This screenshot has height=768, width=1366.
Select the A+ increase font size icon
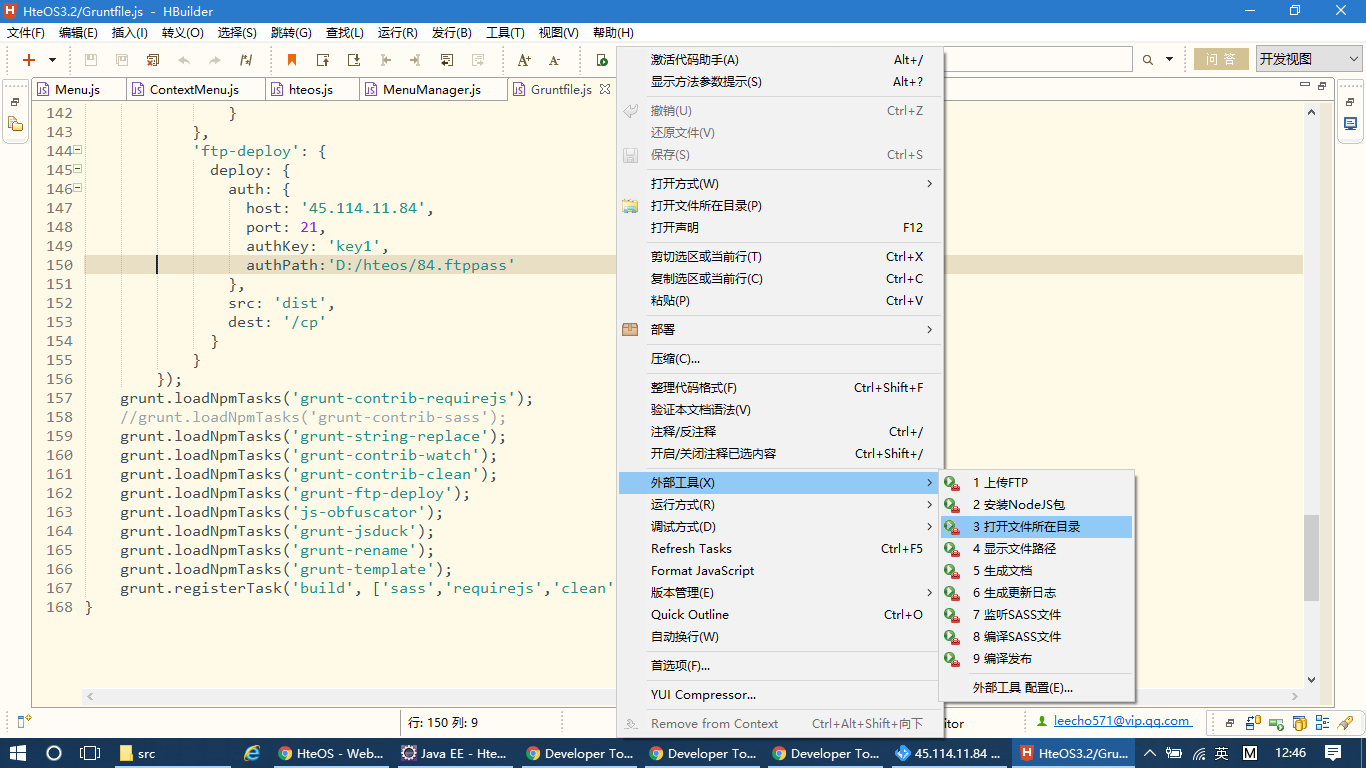[x=524, y=60]
